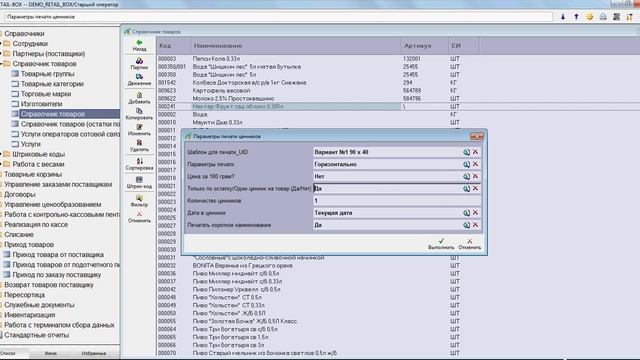The width and height of the screenshot is (640, 360).
Task: Clear the Цена за 100 грам value
Action: click(475, 176)
